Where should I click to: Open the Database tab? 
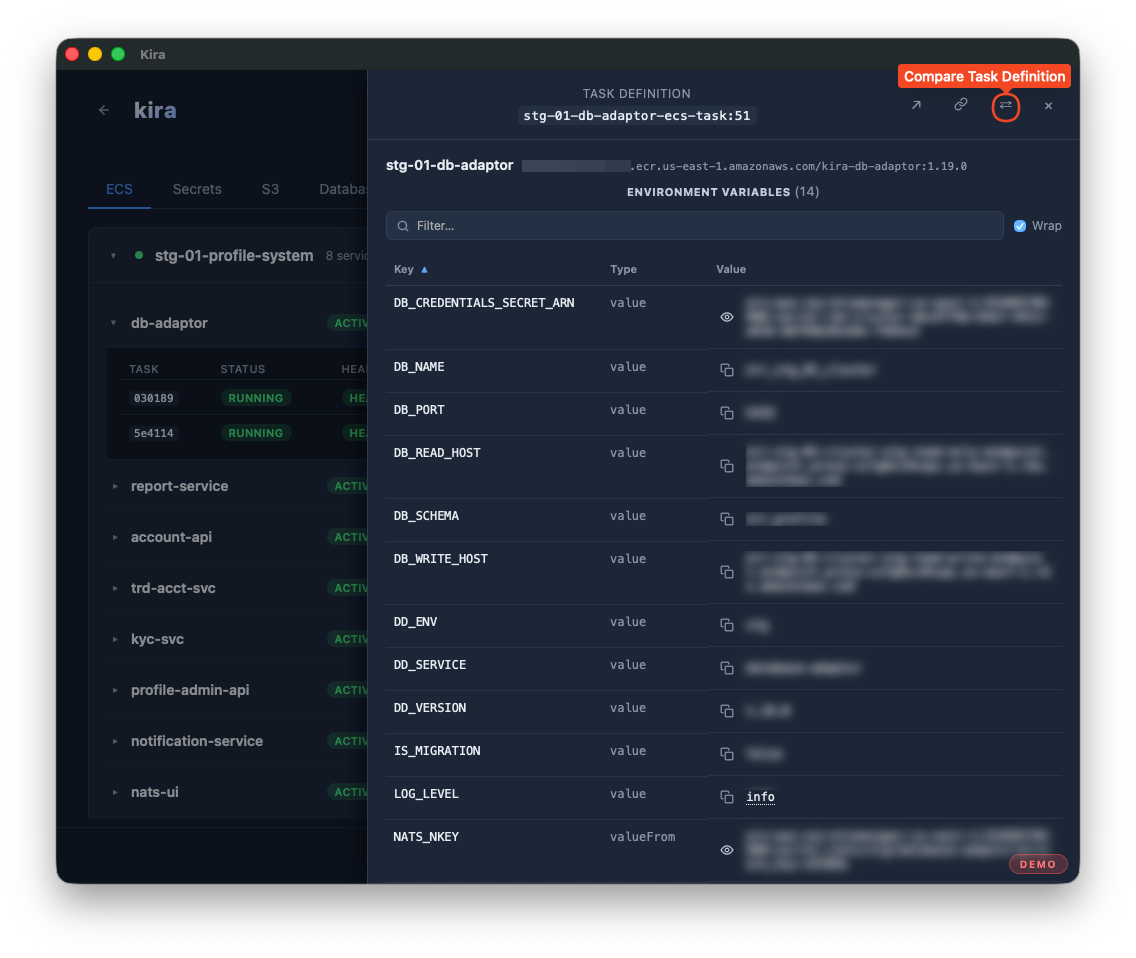(343, 190)
